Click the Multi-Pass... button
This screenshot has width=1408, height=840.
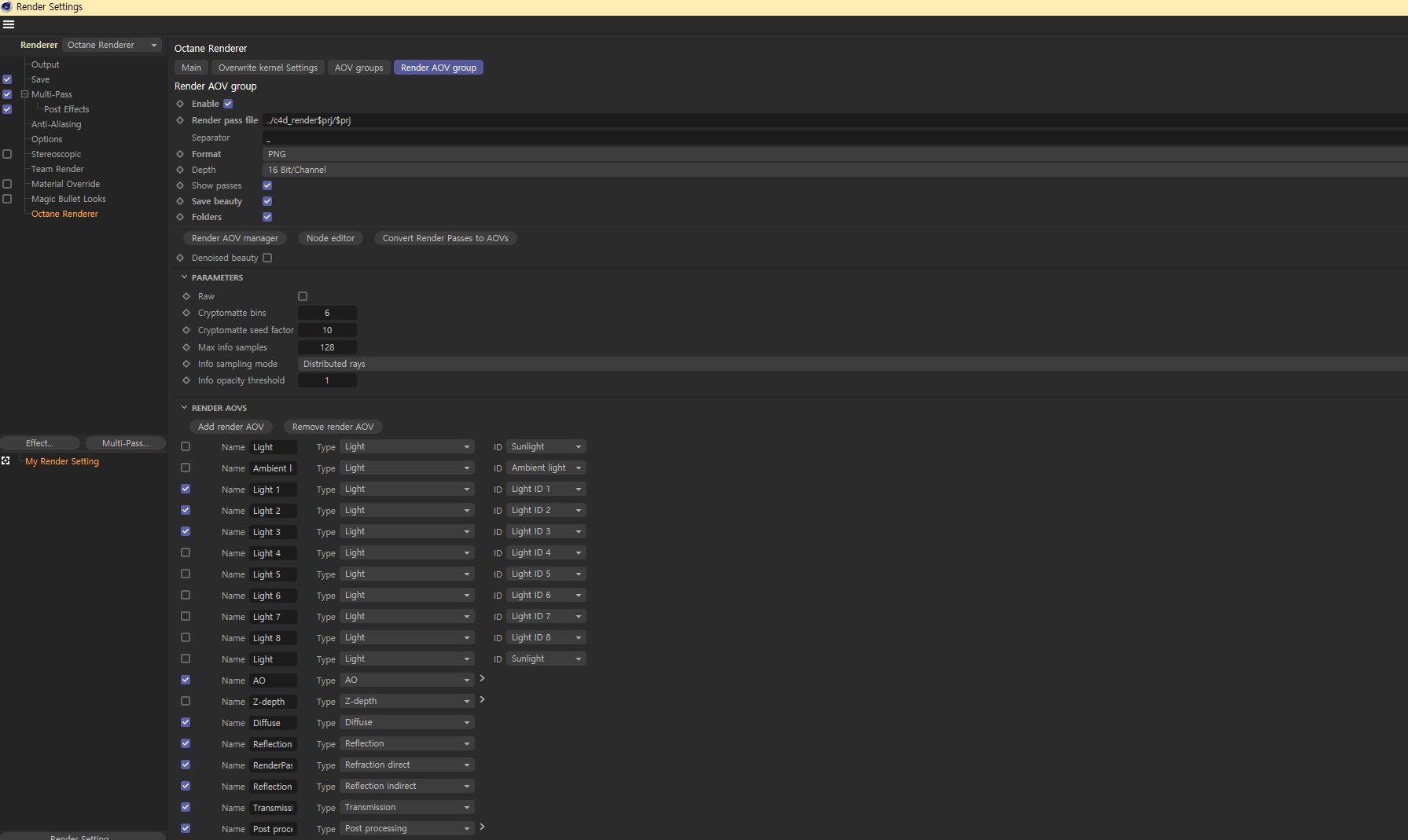point(125,443)
